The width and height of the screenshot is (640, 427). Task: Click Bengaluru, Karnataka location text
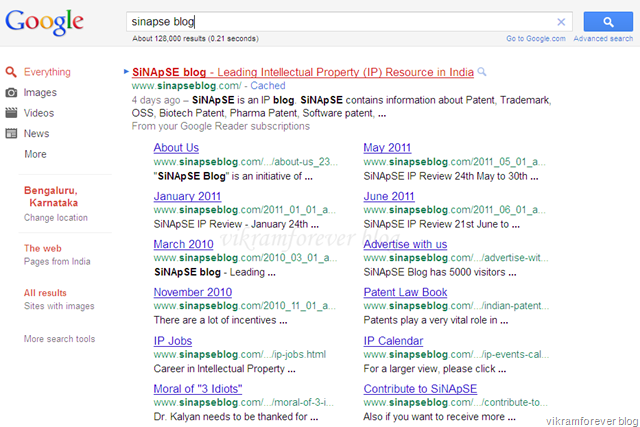51,197
